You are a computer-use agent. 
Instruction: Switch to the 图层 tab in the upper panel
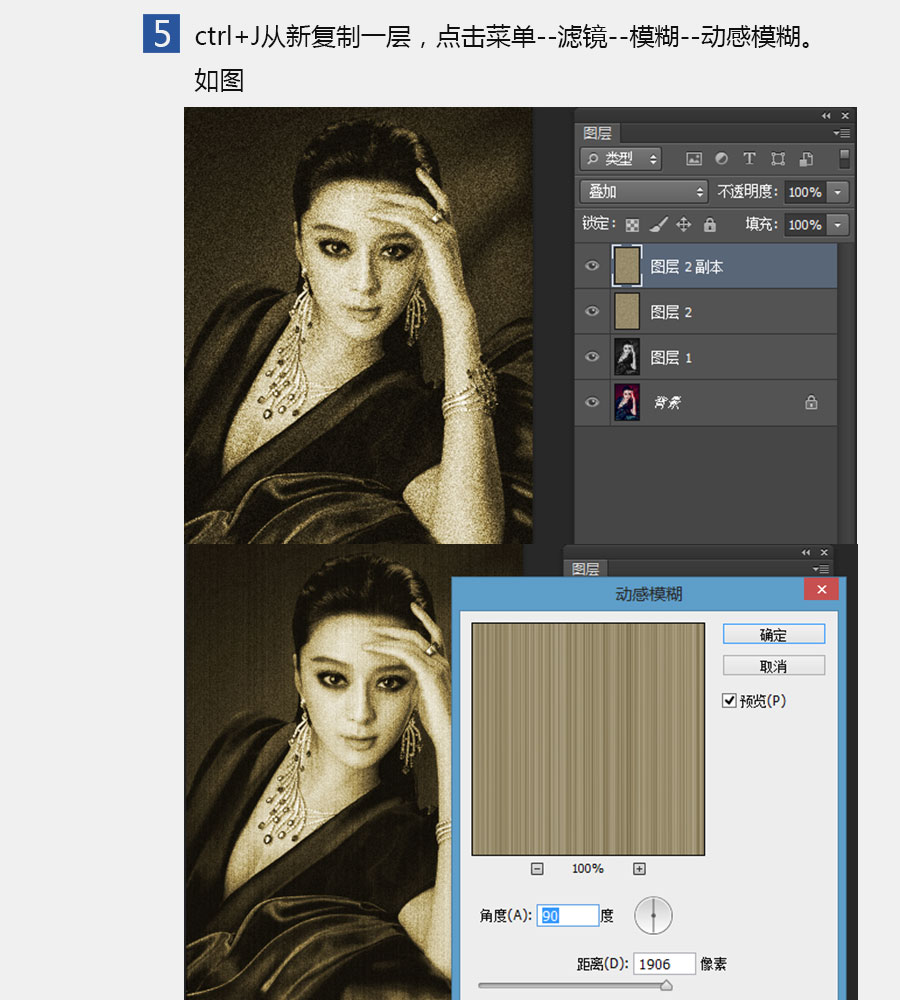tap(597, 133)
